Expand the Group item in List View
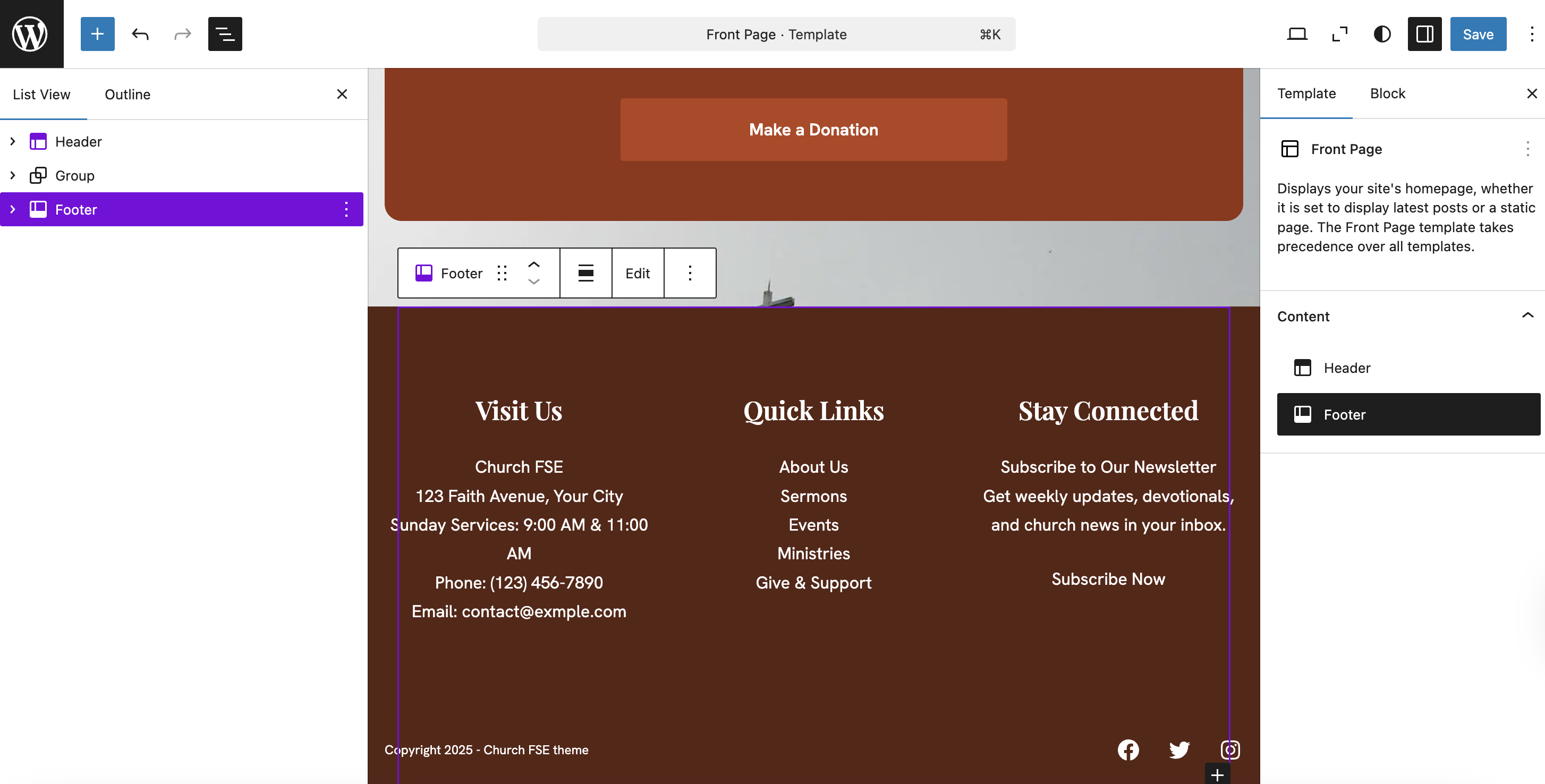 [x=13, y=175]
